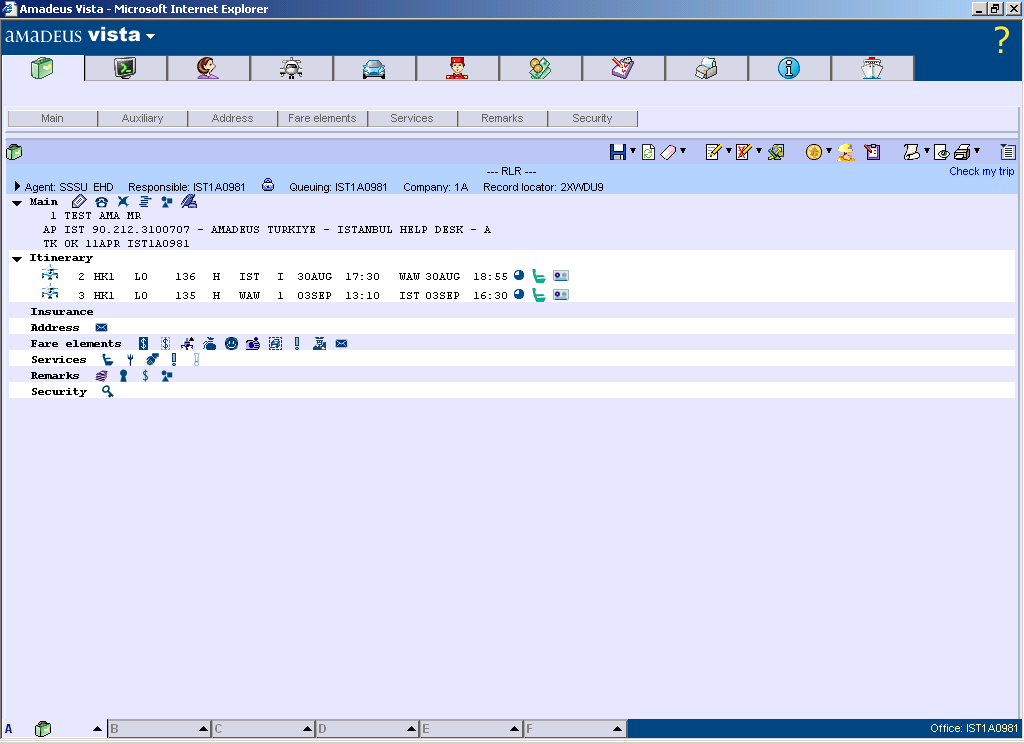Screen dimensions: 1024x744
Task: Open the Check my trip link
Action: pyautogui.click(x=982, y=171)
